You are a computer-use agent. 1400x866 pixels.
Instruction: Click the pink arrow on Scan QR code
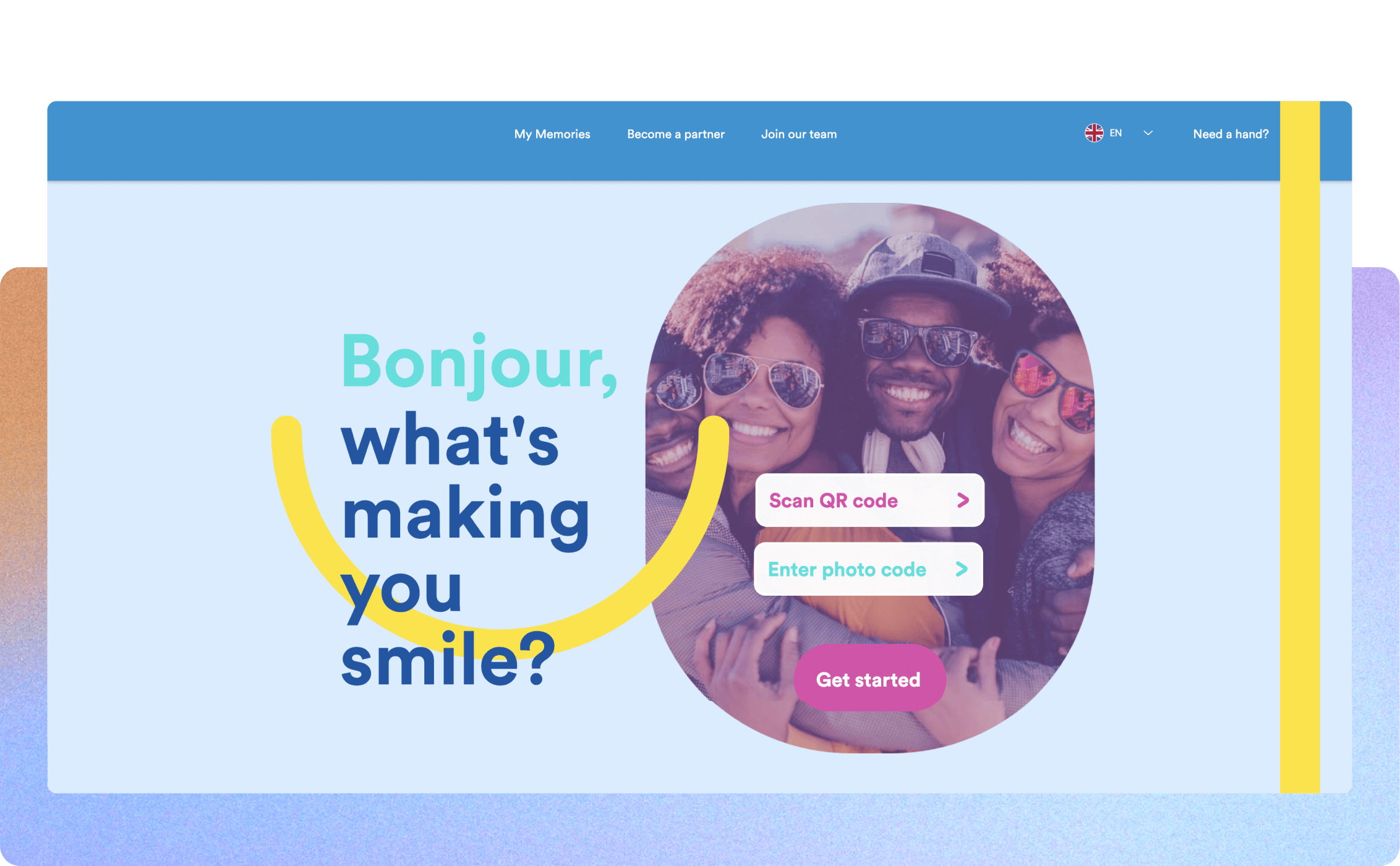(x=963, y=500)
